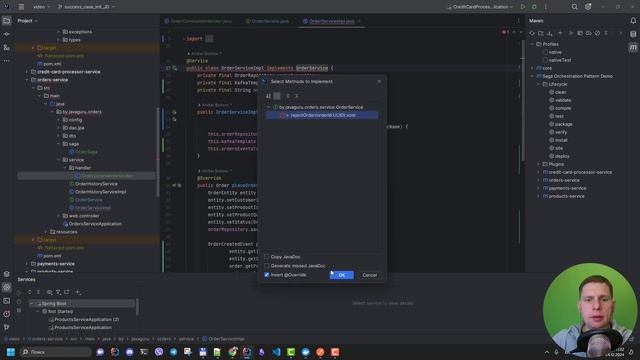Expand the Plugins node in Maven panel
The width and height of the screenshot is (640, 360).
click(538, 164)
